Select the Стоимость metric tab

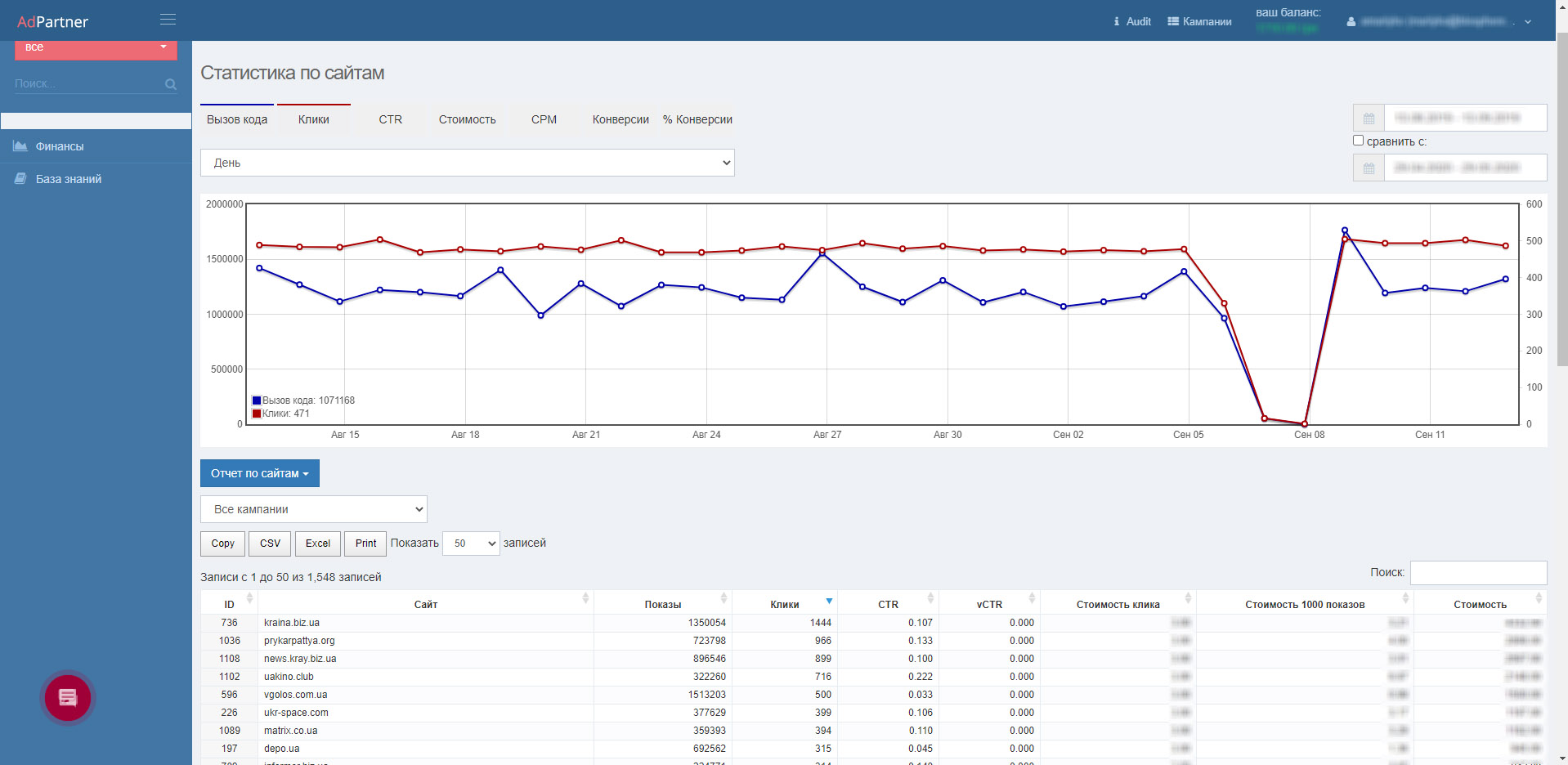point(467,119)
